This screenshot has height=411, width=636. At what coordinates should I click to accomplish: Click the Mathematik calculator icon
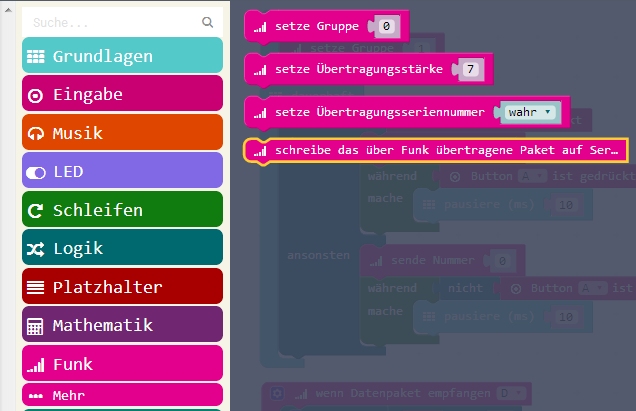click(36, 326)
